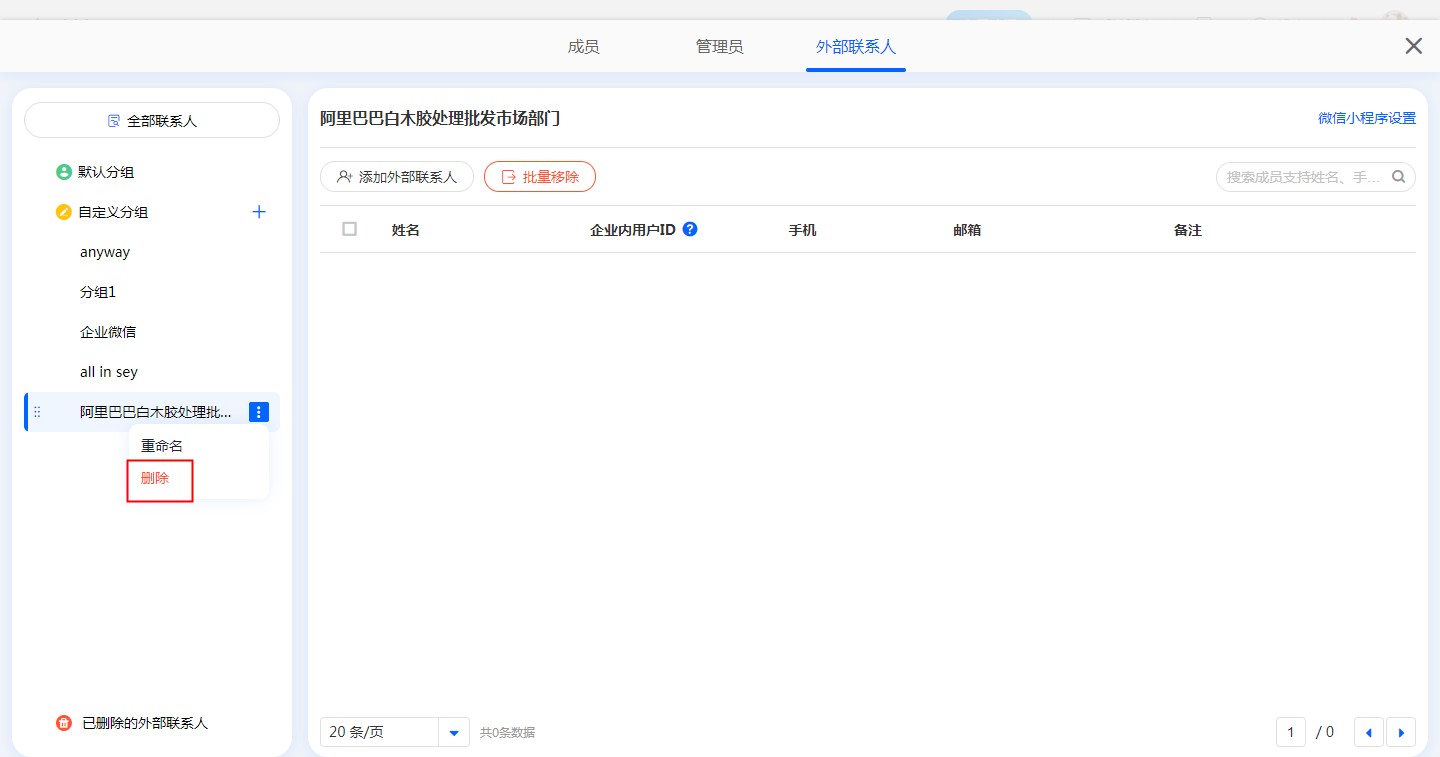Open the 20 条/页 page size dropdown
Screen dimensions: 1440x757
454,732
